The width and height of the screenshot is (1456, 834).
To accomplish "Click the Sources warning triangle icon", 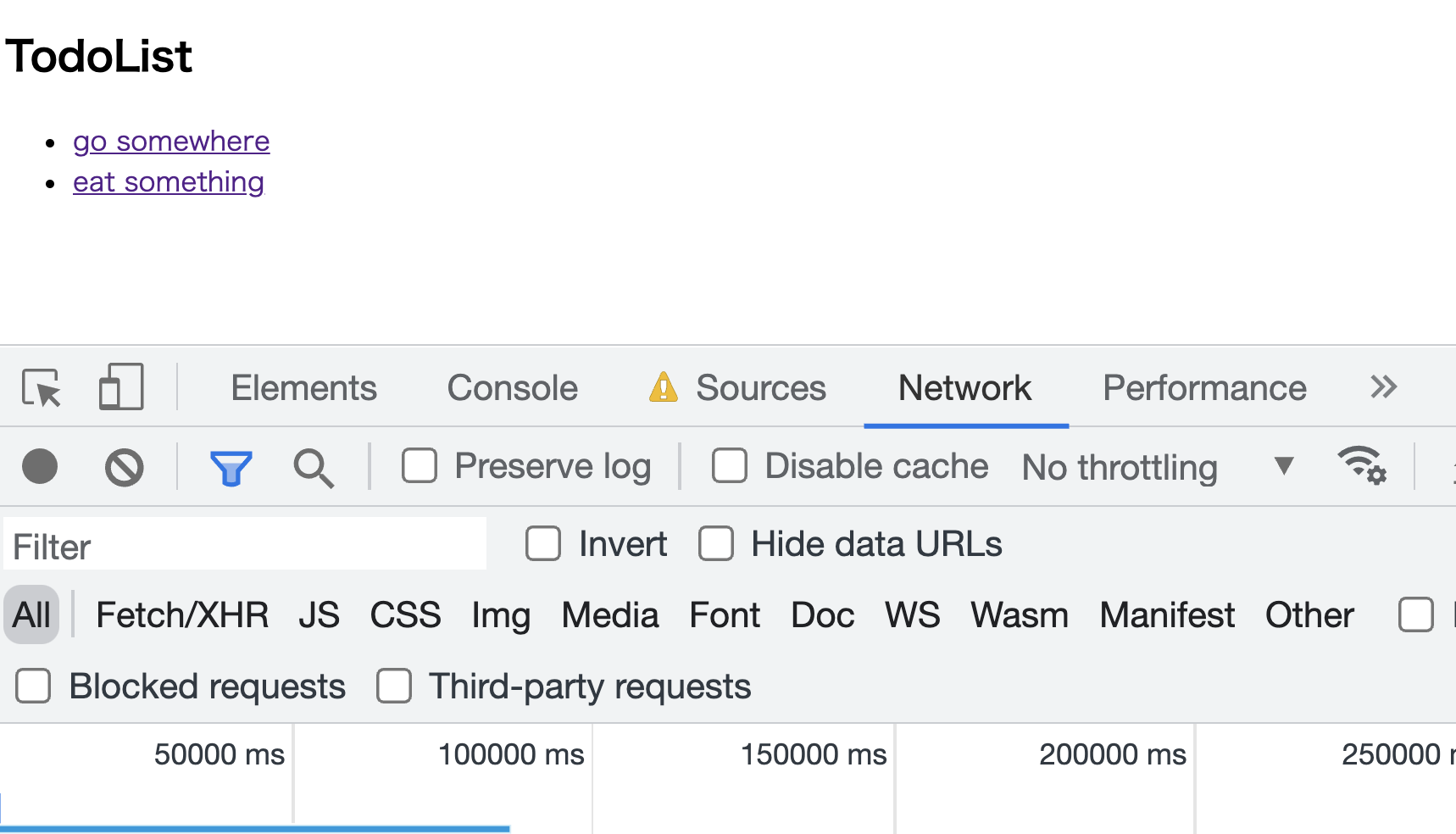I will tap(664, 387).
